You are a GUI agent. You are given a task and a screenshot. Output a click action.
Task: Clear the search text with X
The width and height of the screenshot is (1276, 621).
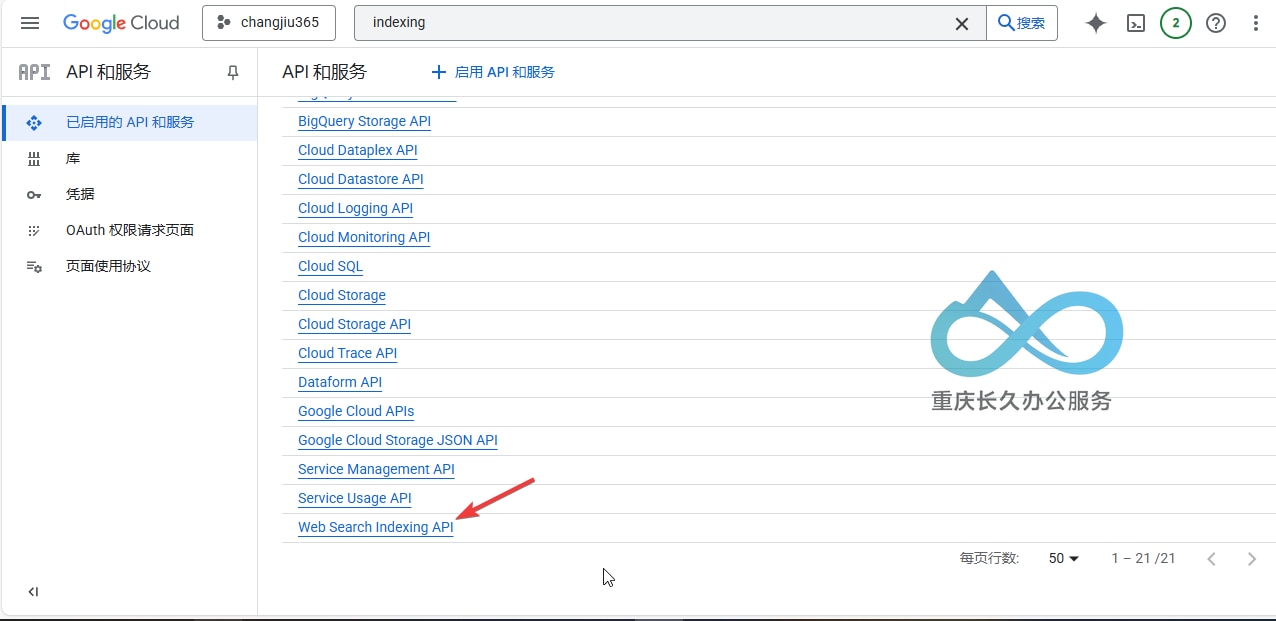[x=962, y=23]
